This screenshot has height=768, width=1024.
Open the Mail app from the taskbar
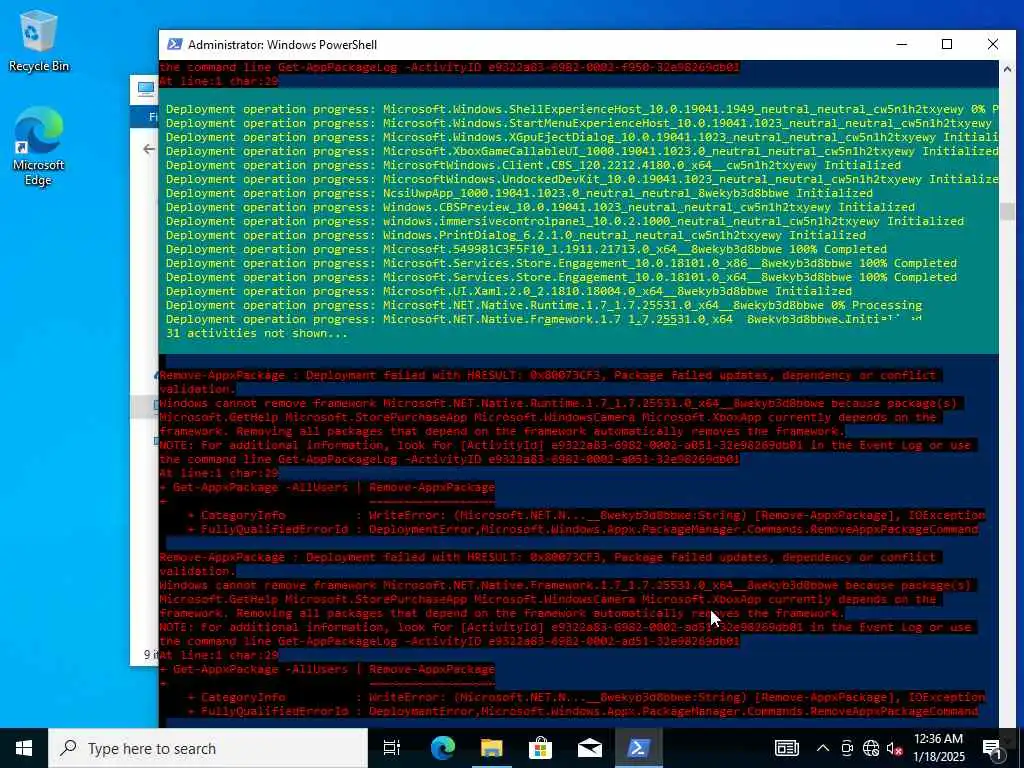[589, 748]
